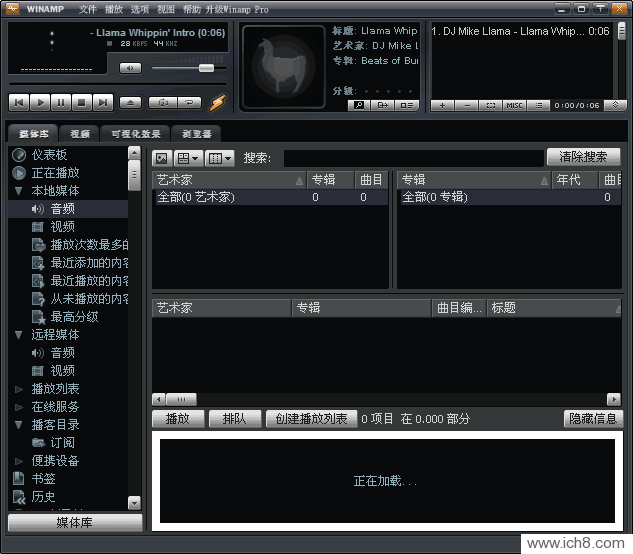The image size is (633, 554).
Task: Collapse the 远程媒体 tree node
Action: (18, 335)
